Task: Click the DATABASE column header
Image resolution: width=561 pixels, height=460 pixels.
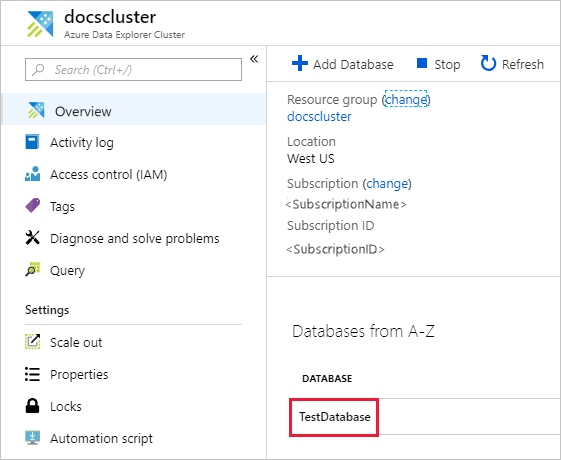Action: coord(327,378)
